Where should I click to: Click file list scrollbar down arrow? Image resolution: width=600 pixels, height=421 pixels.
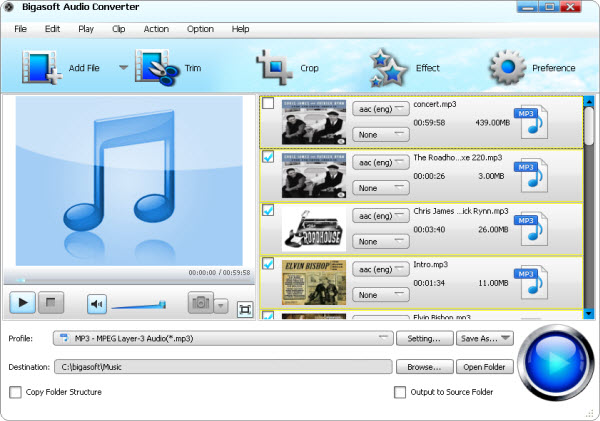coord(589,314)
